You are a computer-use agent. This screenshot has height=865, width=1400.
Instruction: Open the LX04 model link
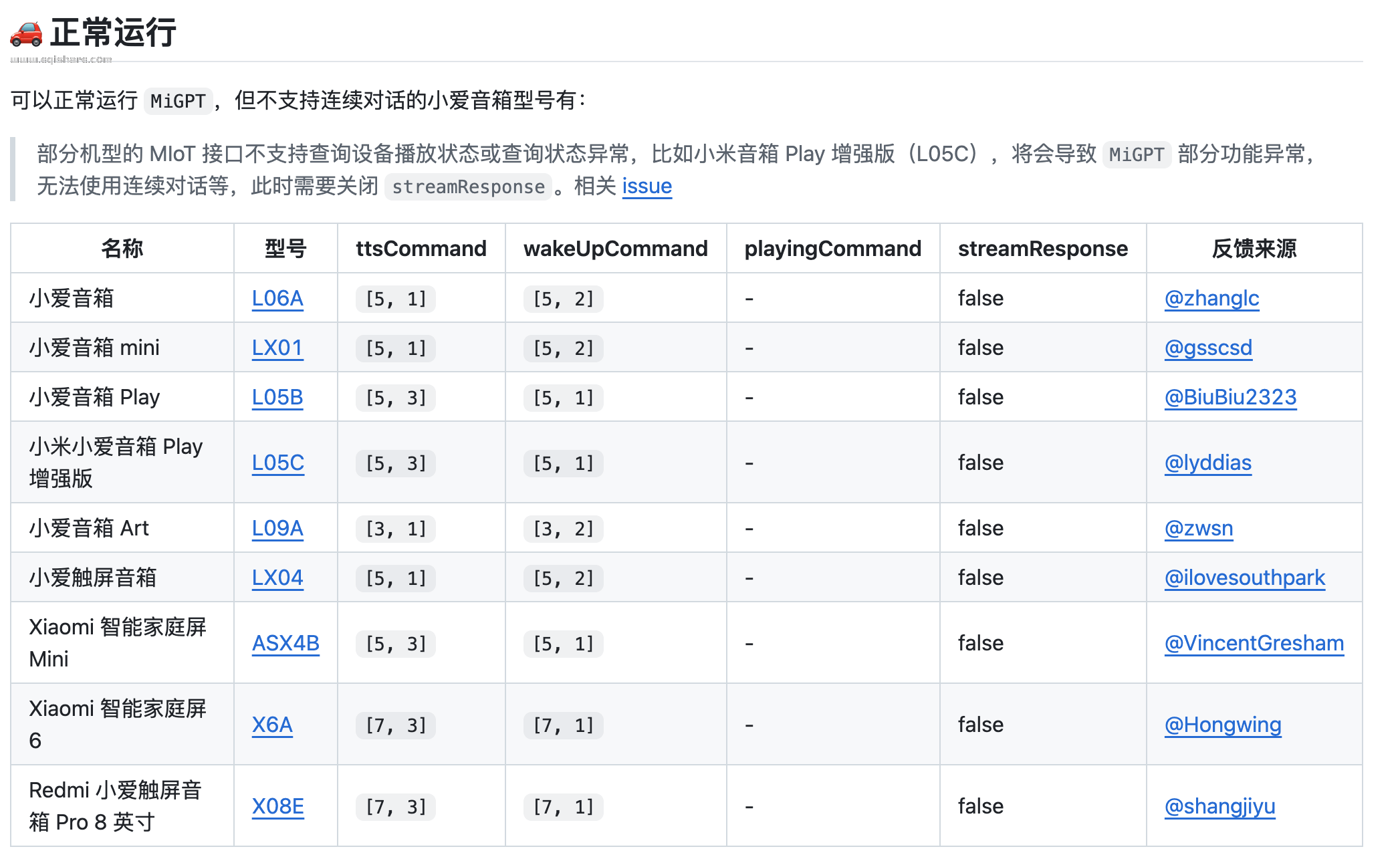(277, 578)
